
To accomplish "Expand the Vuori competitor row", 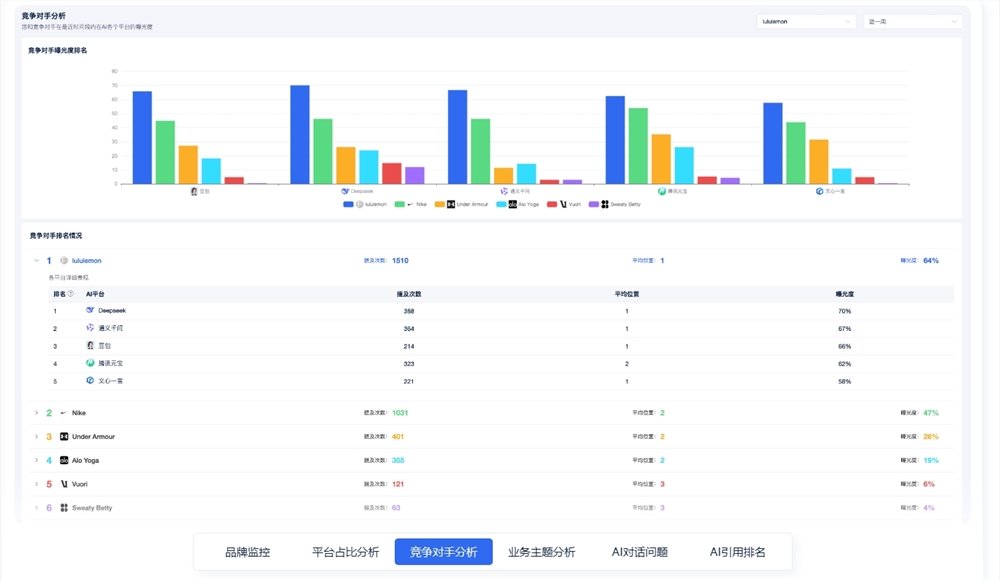I will point(36,484).
